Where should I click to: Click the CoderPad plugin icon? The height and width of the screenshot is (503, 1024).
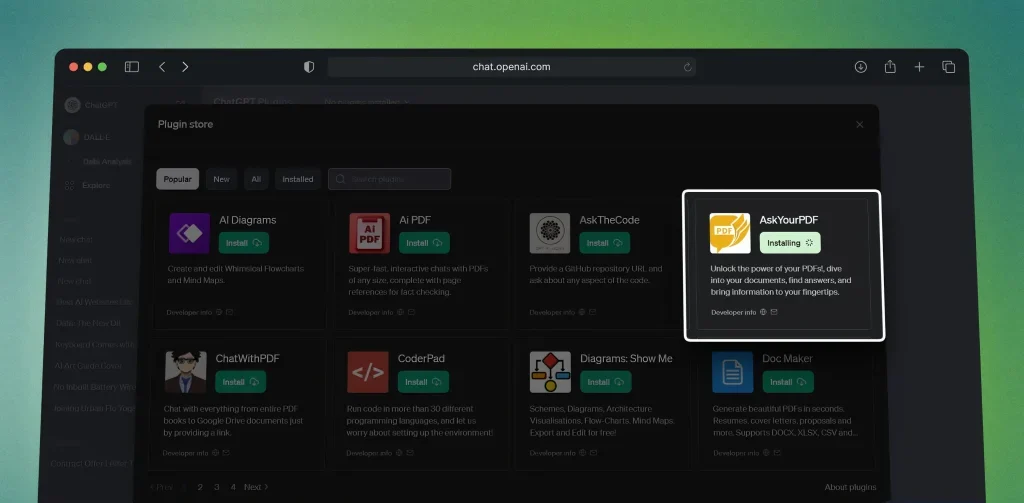(368, 372)
